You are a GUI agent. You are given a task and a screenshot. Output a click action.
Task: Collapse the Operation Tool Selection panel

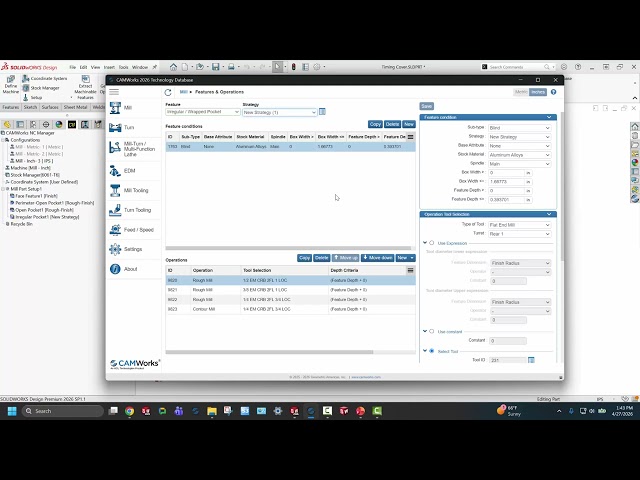(x=549, y=214)
